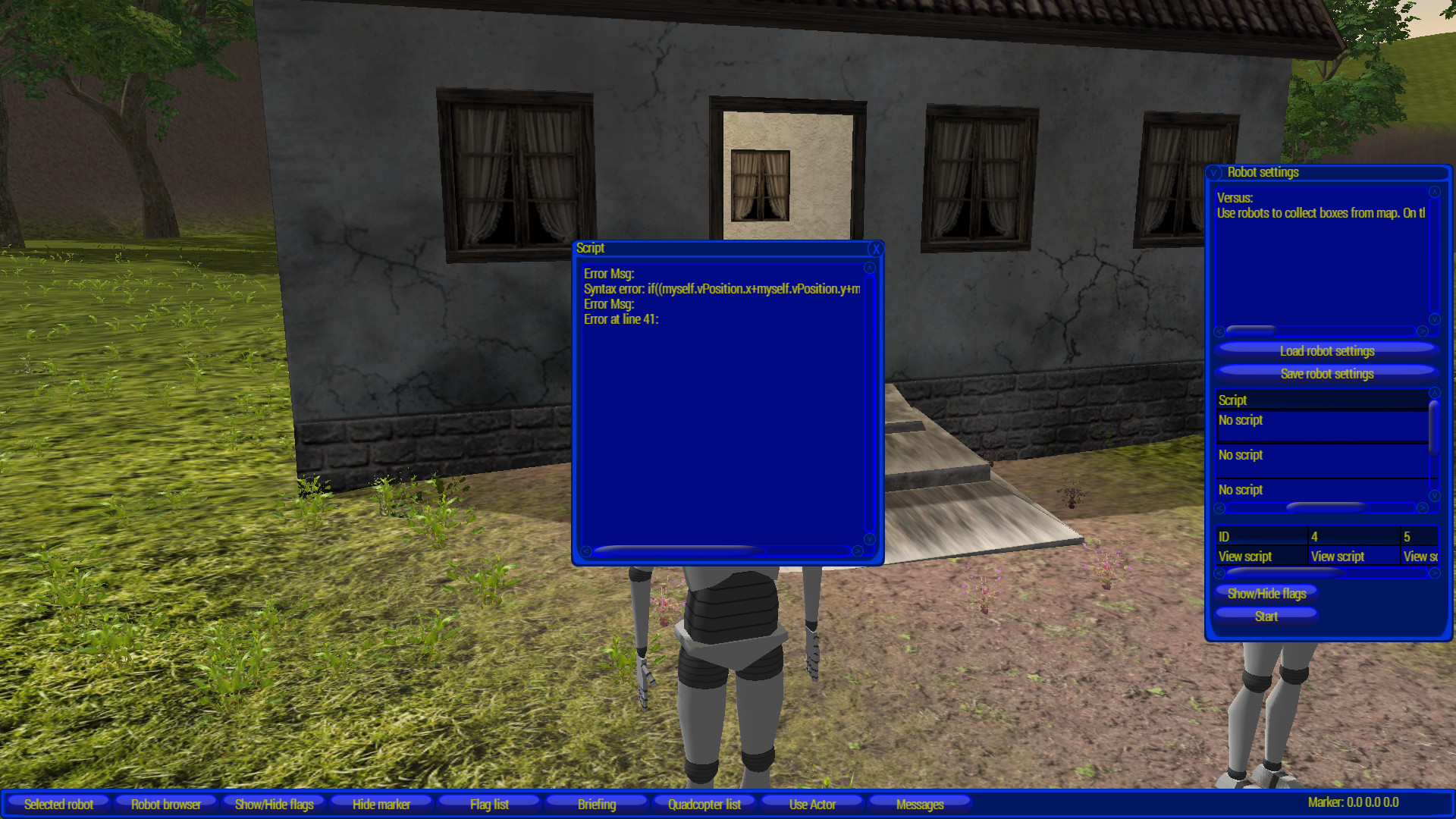Toggle Show/Hide flags in Robot settings

click(x=1266, y=593)
